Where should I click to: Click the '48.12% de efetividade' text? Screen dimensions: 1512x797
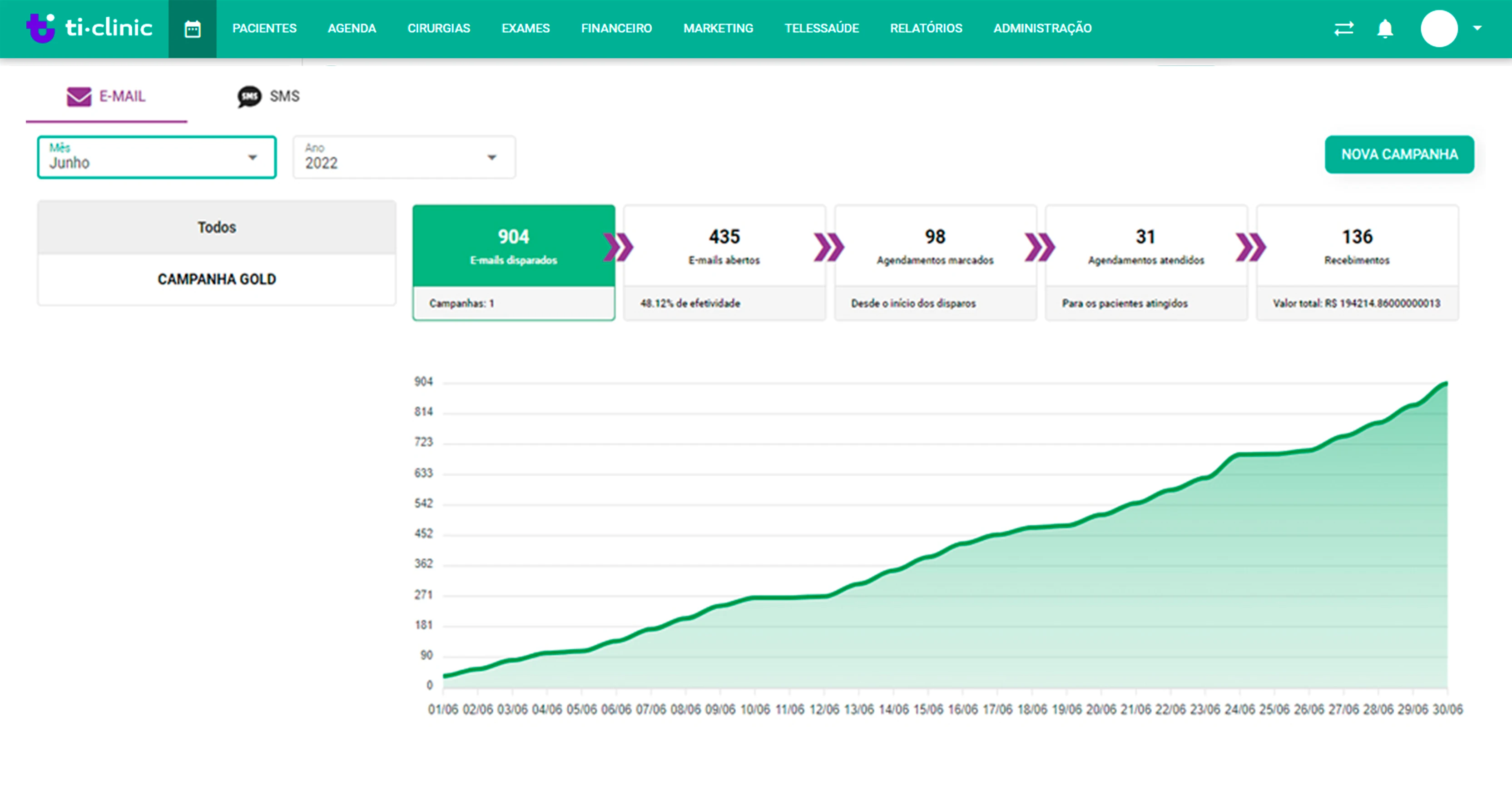(689, 303)
